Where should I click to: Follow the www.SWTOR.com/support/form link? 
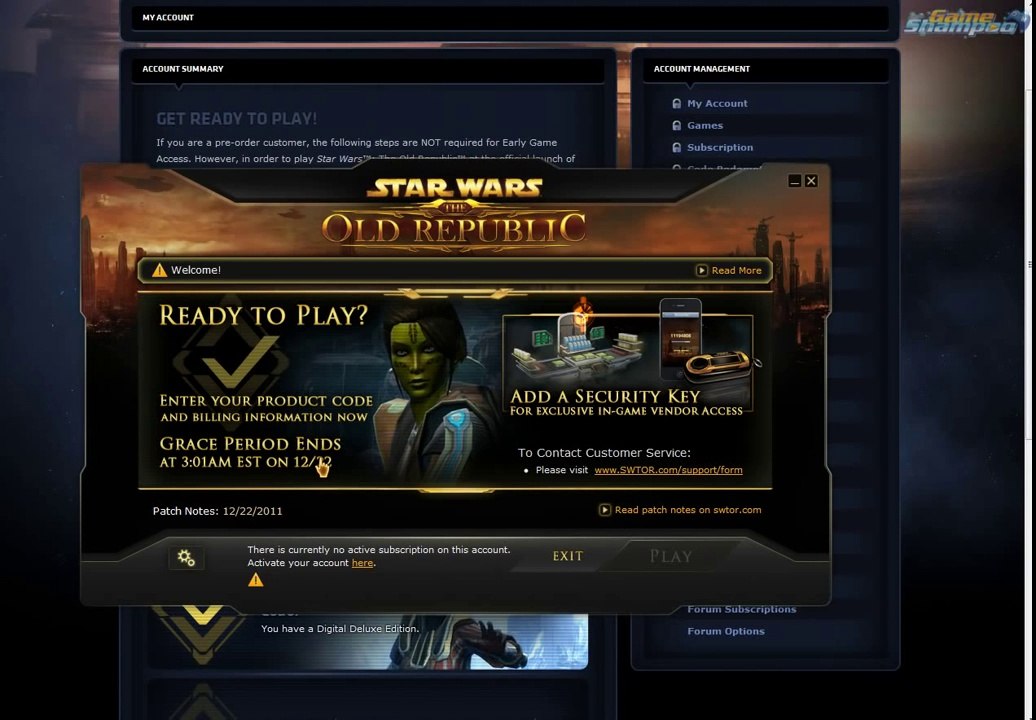tap(668, 470)
